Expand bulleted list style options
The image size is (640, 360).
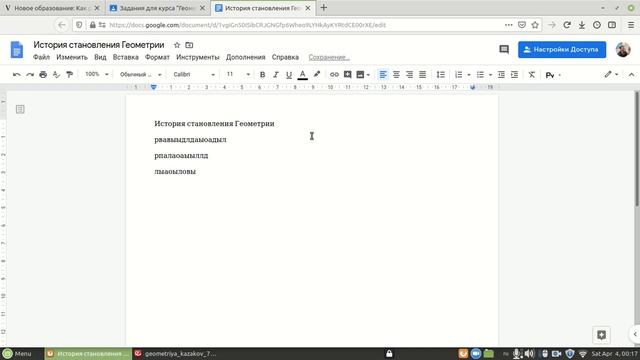click(x=490, y=75)
